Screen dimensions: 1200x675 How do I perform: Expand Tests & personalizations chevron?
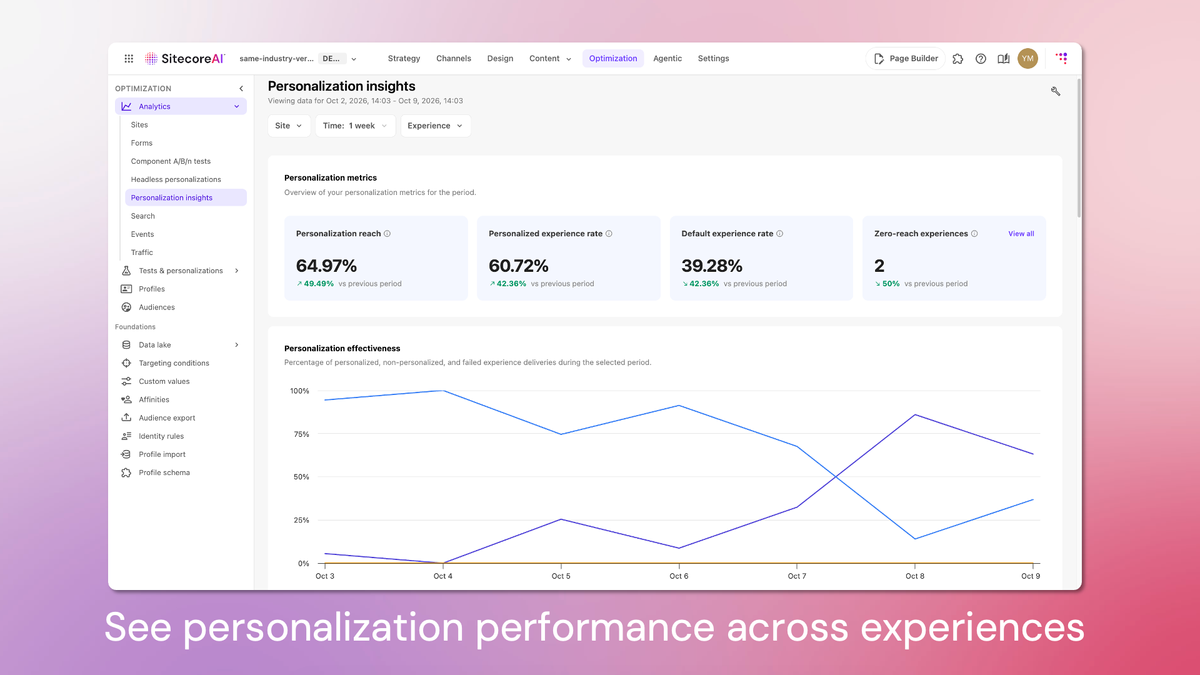tap(237, 271)
